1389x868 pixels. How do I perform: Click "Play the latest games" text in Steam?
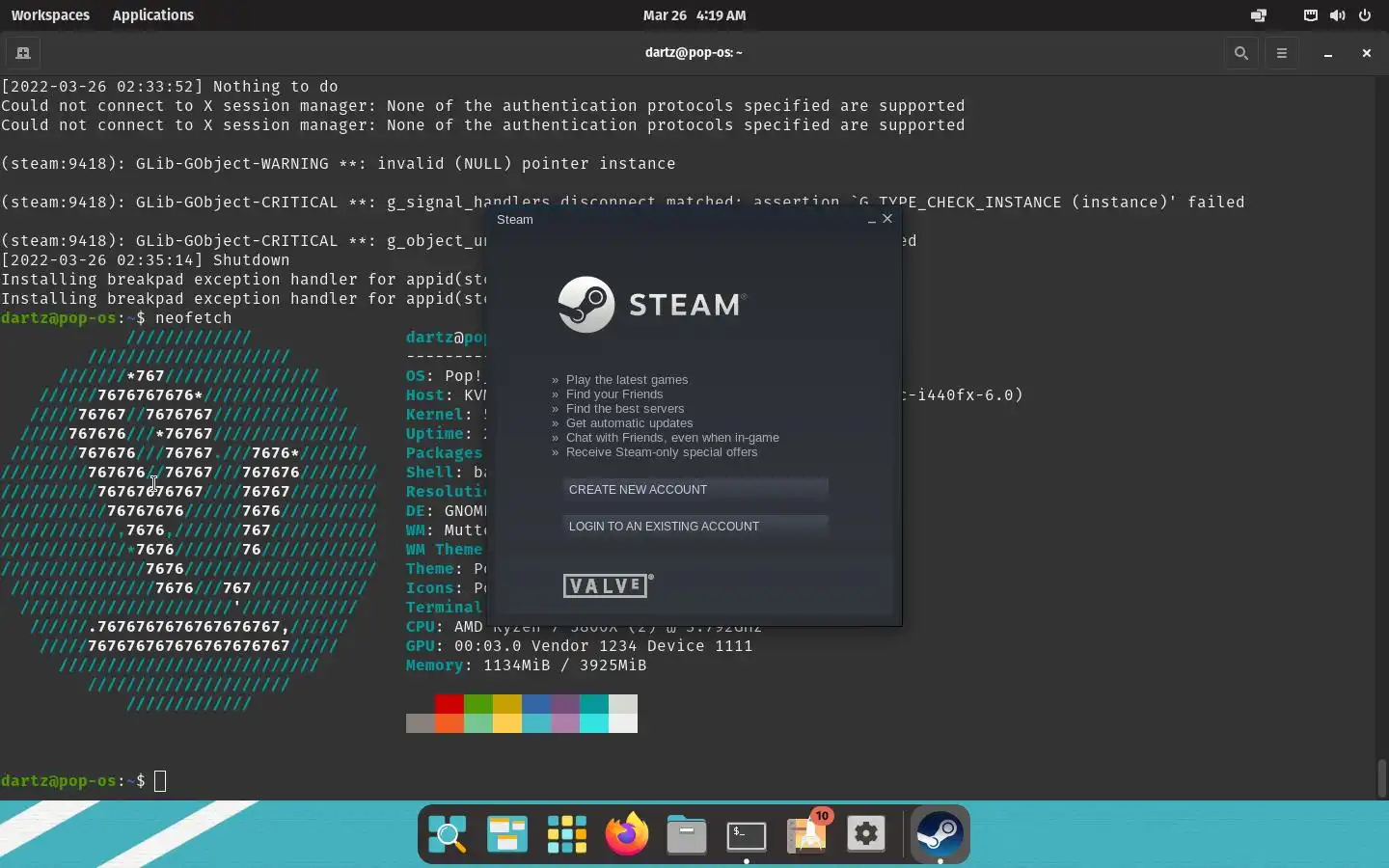(x=627, y=380)
